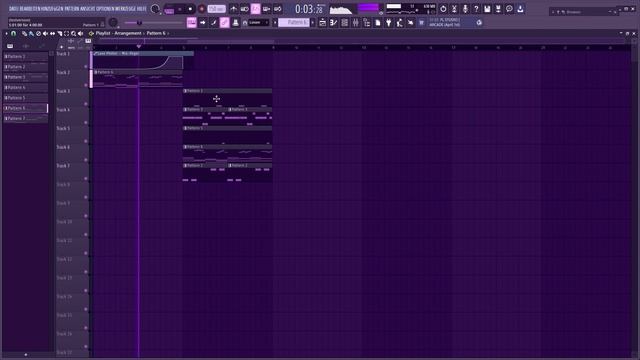Click arrow right of pattern selector
Viewport: 640px width, 360px height.
click(313, 23)
